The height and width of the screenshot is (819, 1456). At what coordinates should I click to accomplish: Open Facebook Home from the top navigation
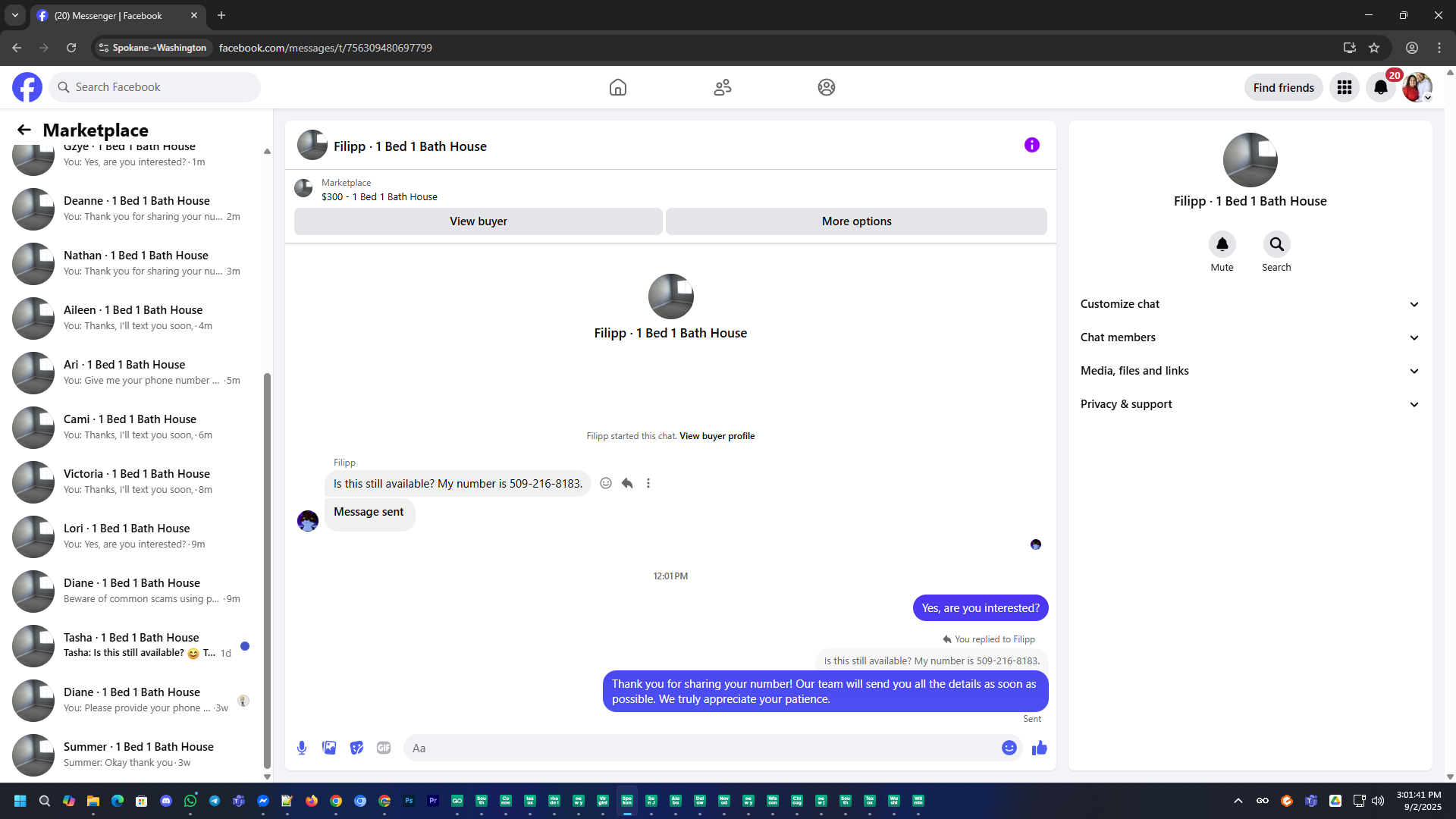click(x=618, y=87)
